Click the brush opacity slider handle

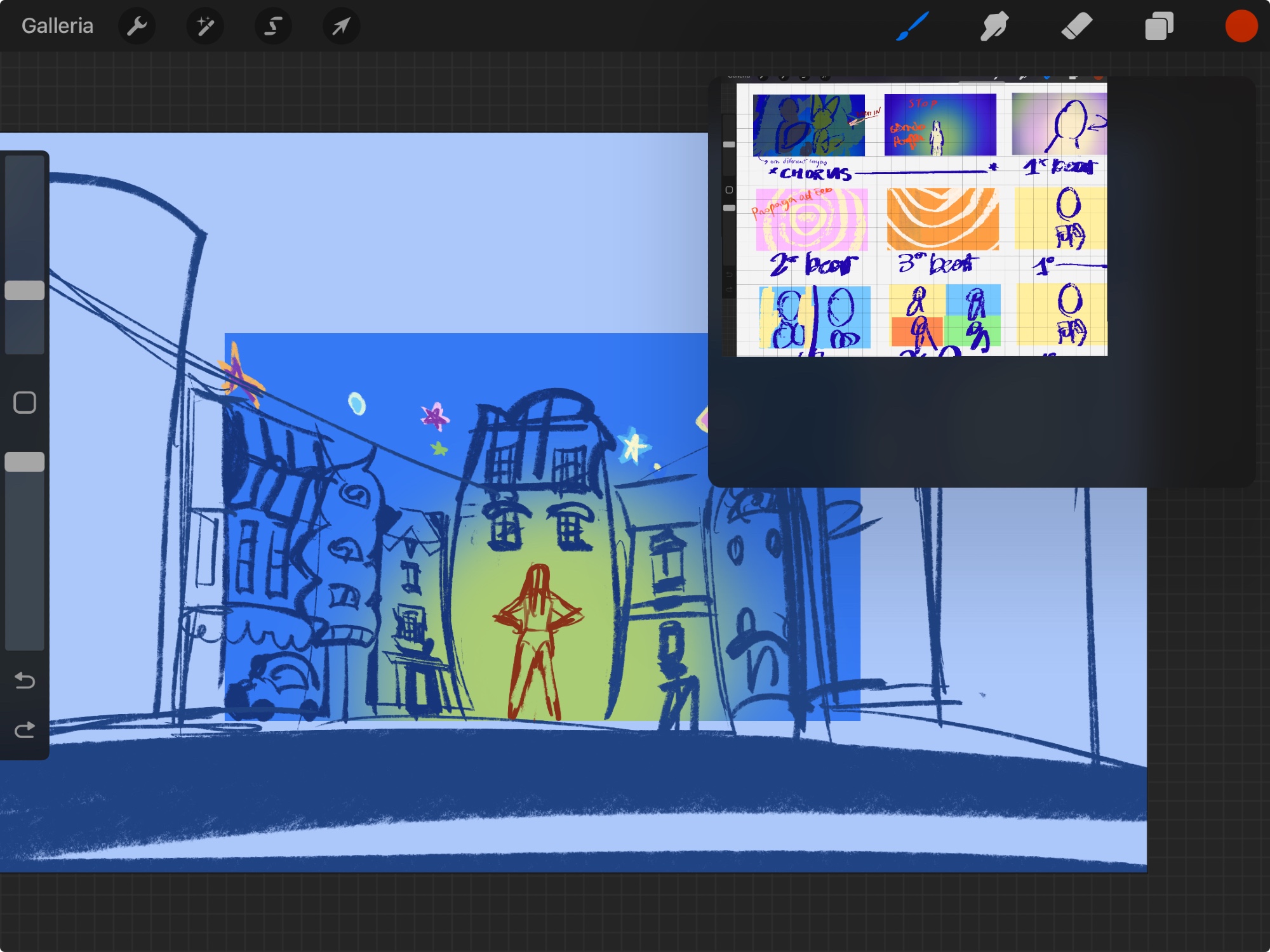(25, 461)
